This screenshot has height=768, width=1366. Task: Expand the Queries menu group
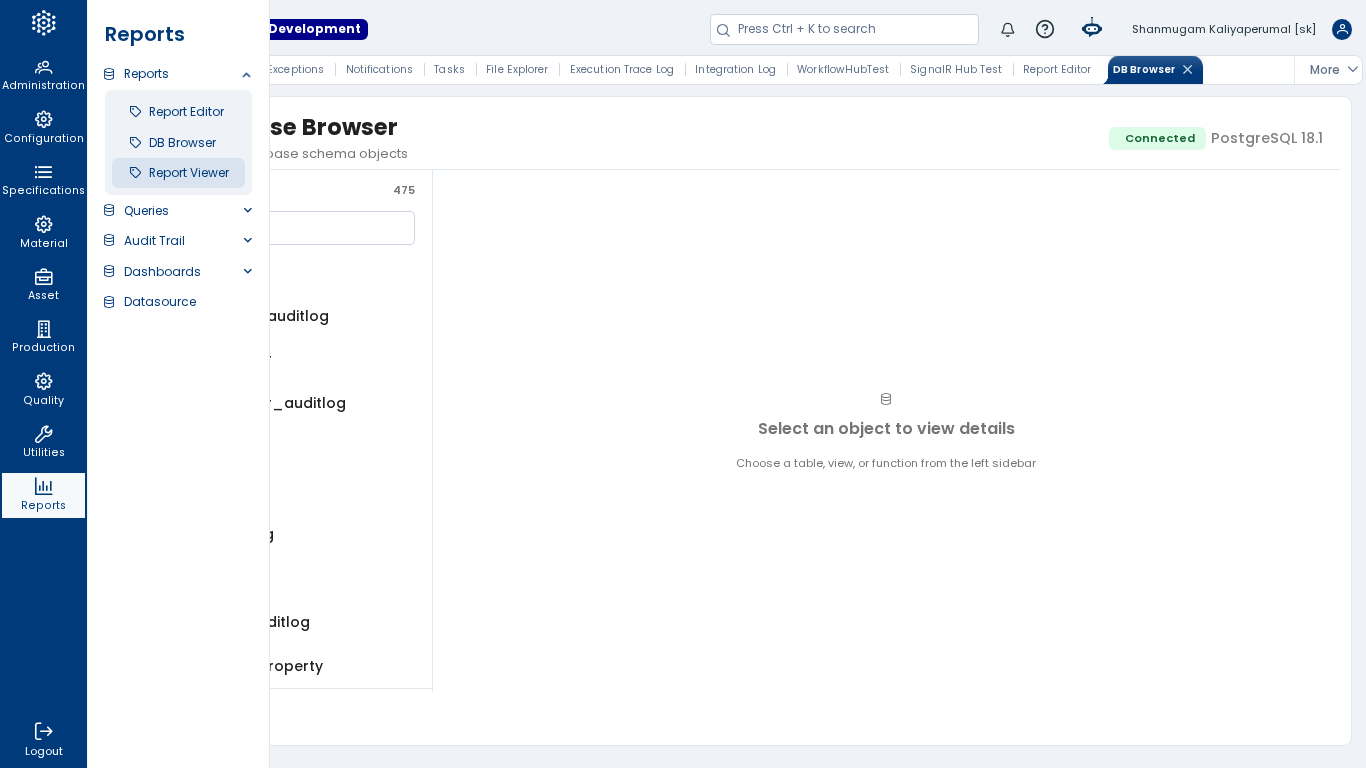[247, 211]
